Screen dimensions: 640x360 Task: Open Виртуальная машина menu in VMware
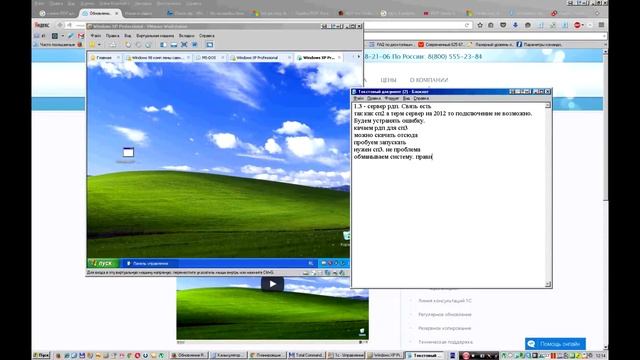pos(155,36)
